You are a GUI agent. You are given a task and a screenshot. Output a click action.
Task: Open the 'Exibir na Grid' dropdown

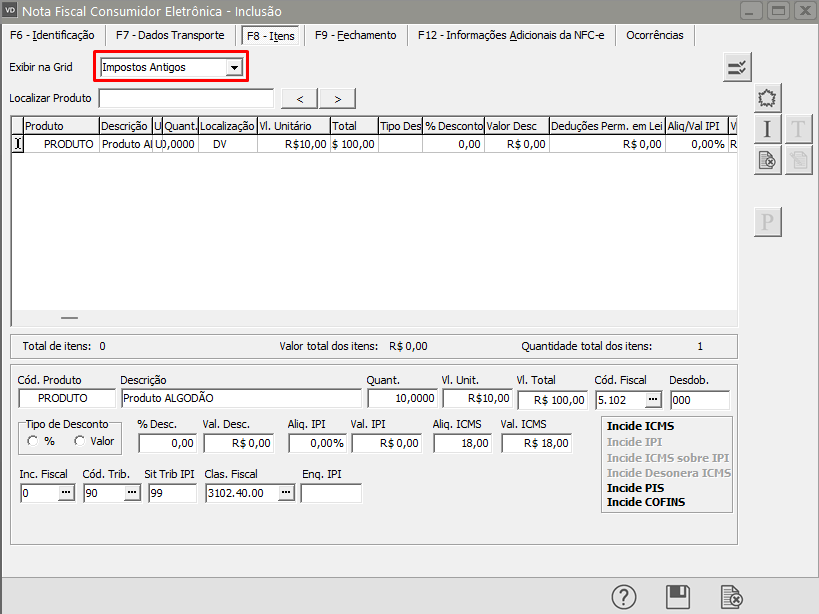[234, 68]
